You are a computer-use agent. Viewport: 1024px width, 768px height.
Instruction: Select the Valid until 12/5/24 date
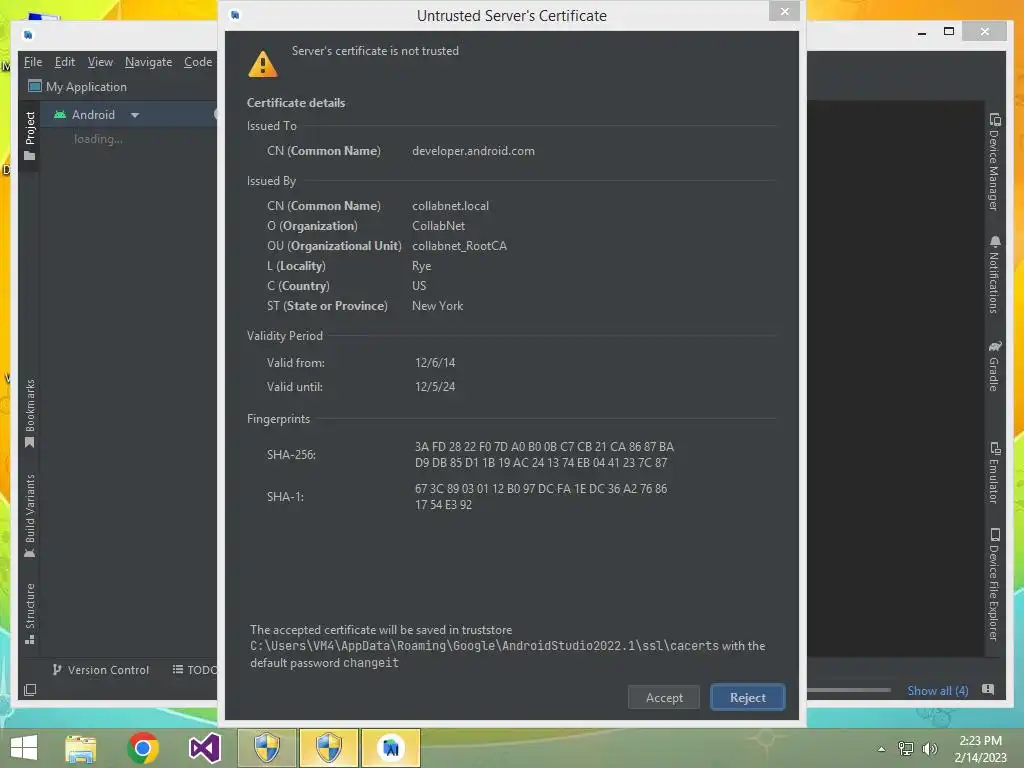point(435,387)
